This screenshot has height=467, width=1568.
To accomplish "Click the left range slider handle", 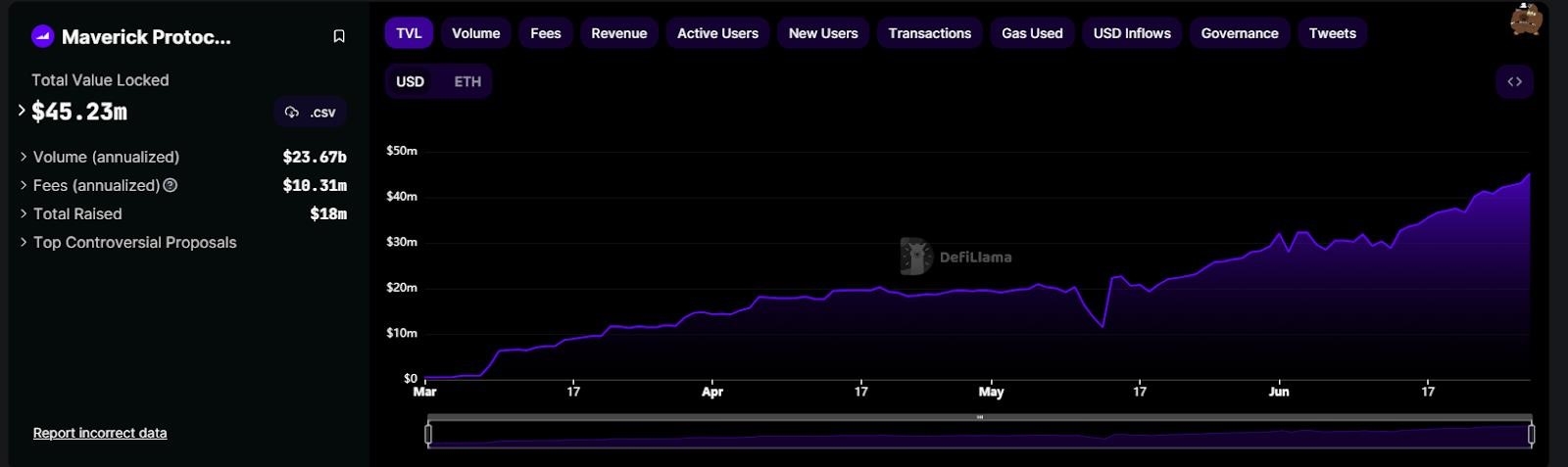I will click(x=428, y=433).
